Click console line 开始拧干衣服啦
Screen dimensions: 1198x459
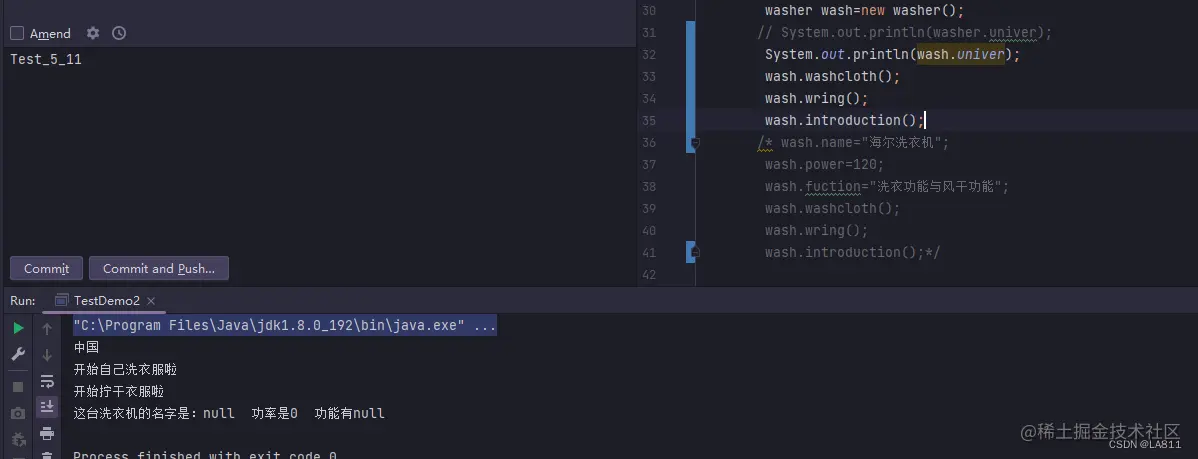point(118,392)
